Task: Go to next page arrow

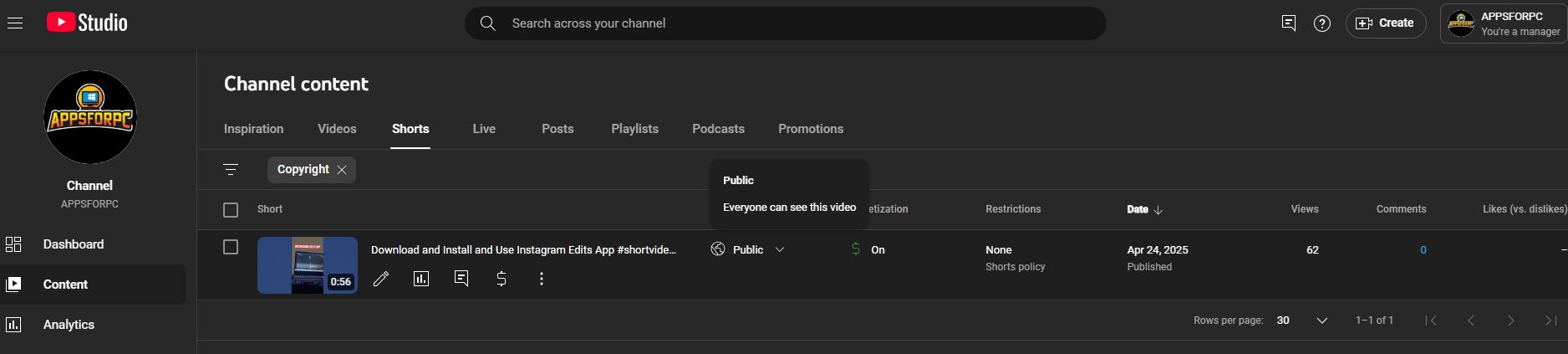Action: click(1511, 321)
